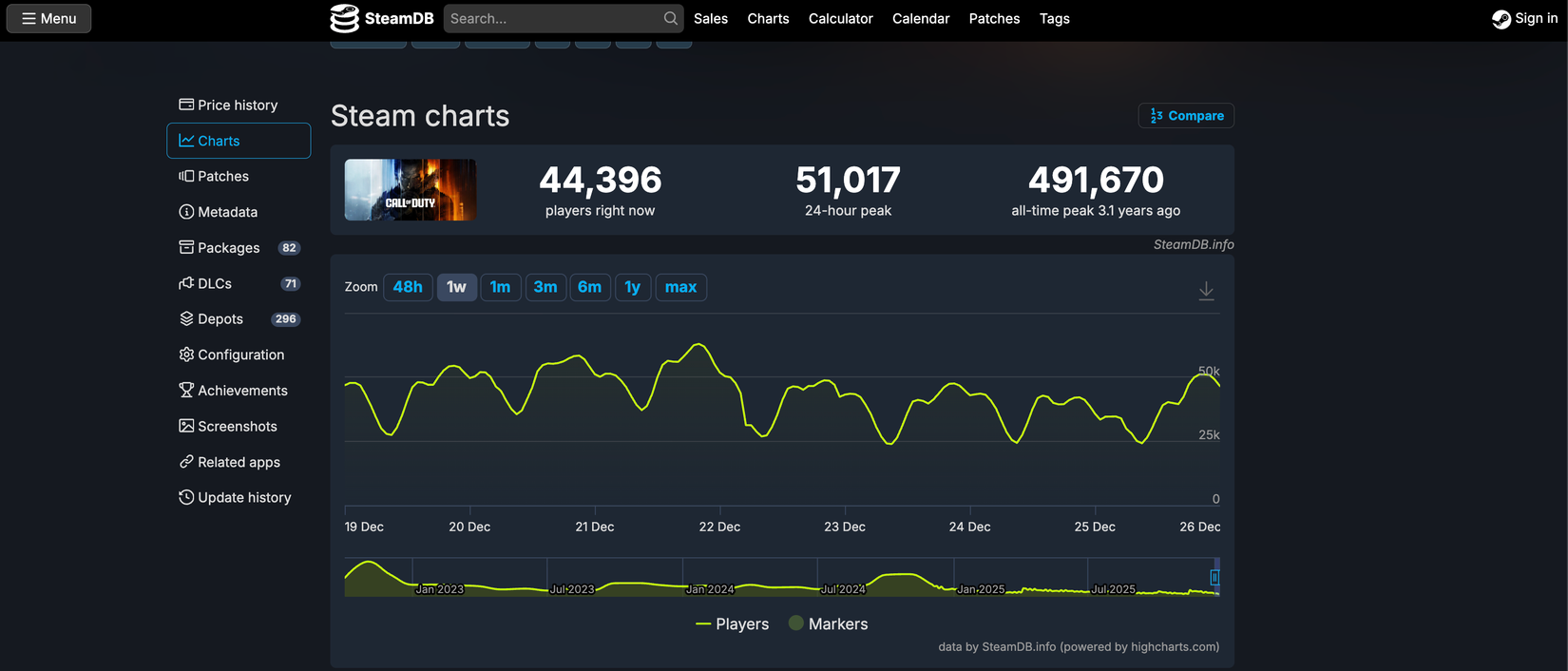Screen dimensions: 1568x671
Task: Open the Screenshots sidebar page
Action: click(x=239, y=426)
